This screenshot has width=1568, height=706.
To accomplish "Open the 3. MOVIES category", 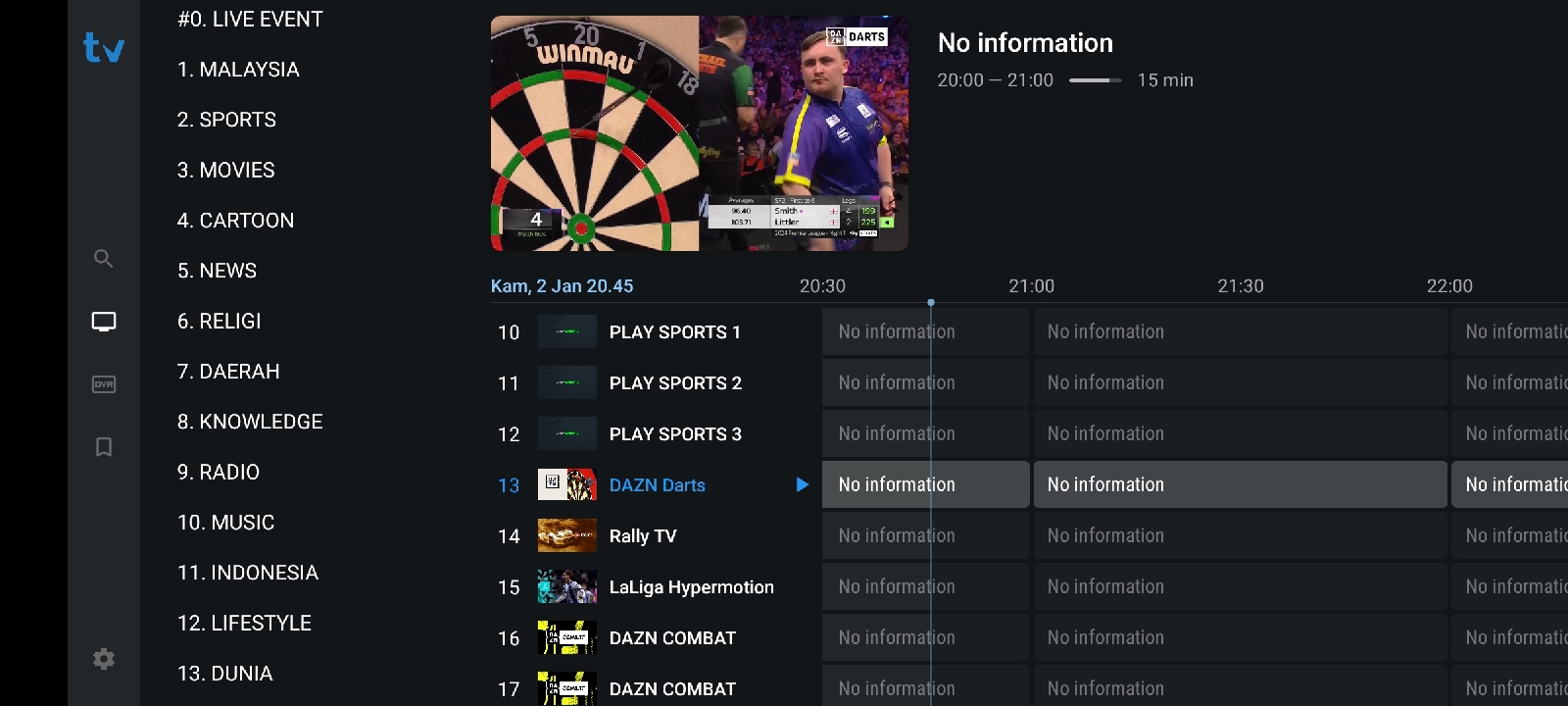I will (x=226, y=170).
